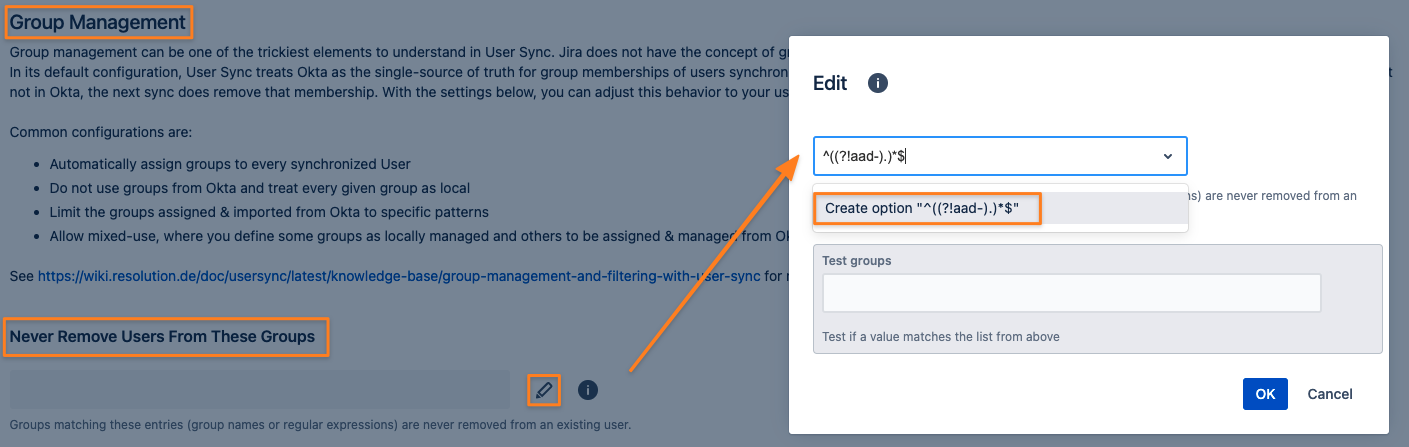The height and width of the screenshot is (447, 1409).
Task: Click the info icon next to the pencil
Action: coord(588,390)
